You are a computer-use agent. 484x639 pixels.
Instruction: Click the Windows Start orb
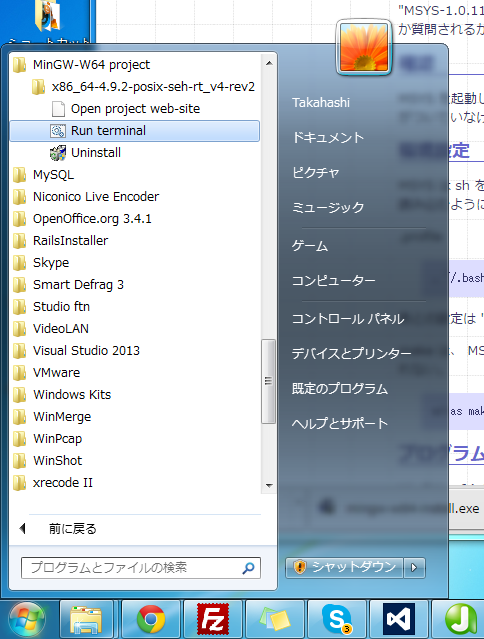[27, 619]
